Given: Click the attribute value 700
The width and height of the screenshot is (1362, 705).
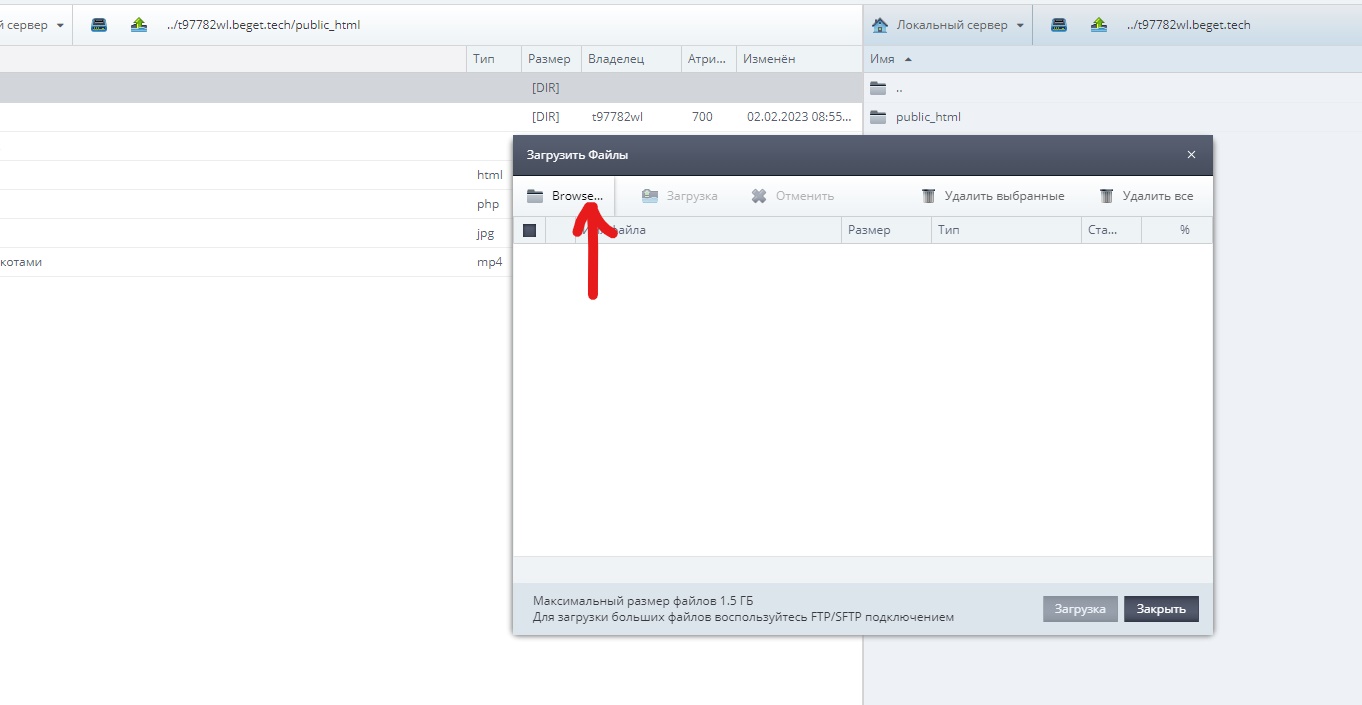Looking at the screenshot, I should pyautogui.click(x=702, y=117).
